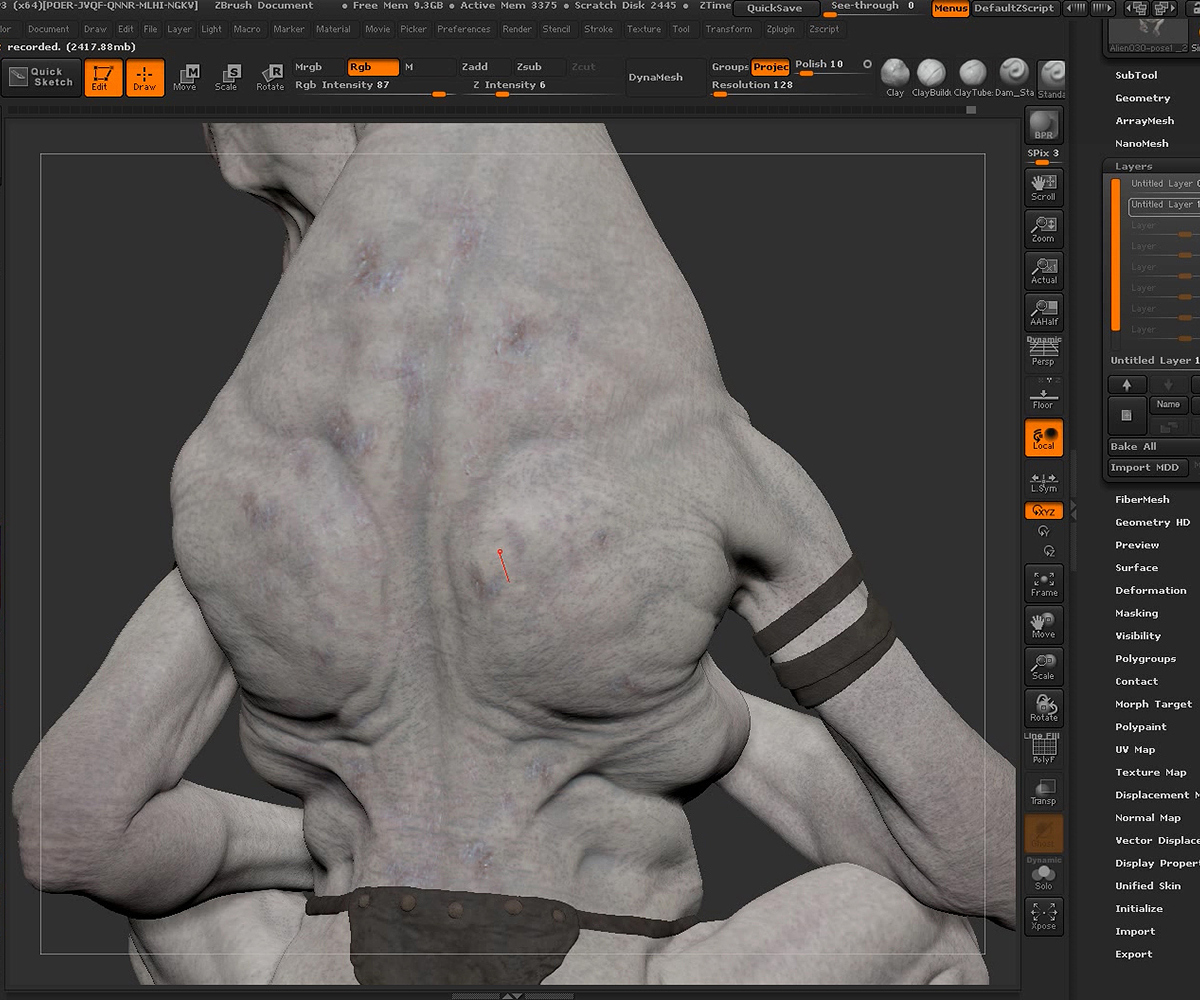
Task: Toggle XYZ rotation mode
Action: 1043,511
